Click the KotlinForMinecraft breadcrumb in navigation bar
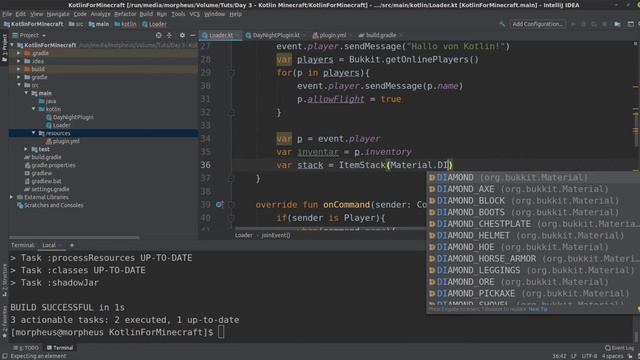The width and height of the screenshot is (640, 360). coord(33,24)
